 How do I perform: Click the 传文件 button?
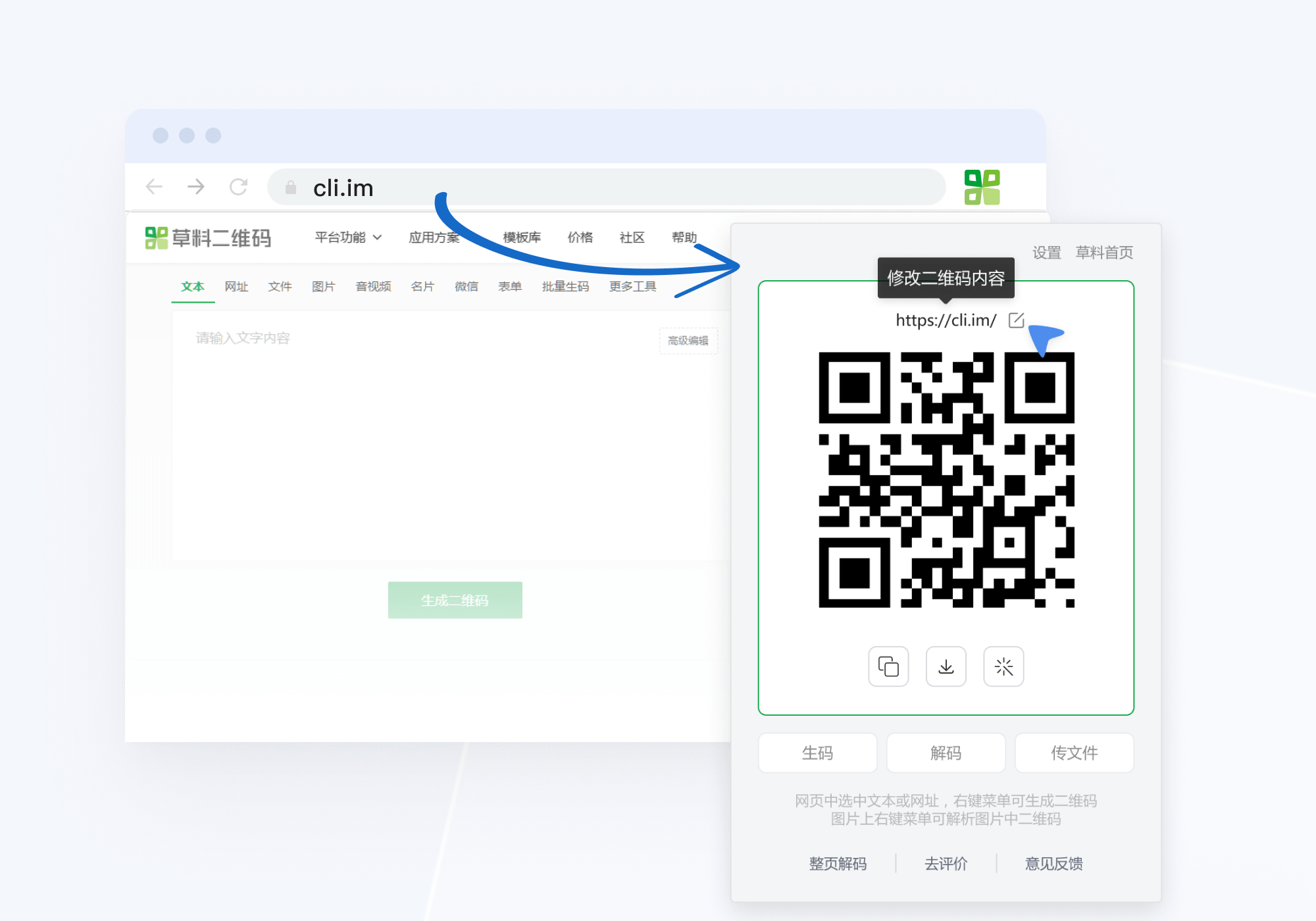[1074, 753]
